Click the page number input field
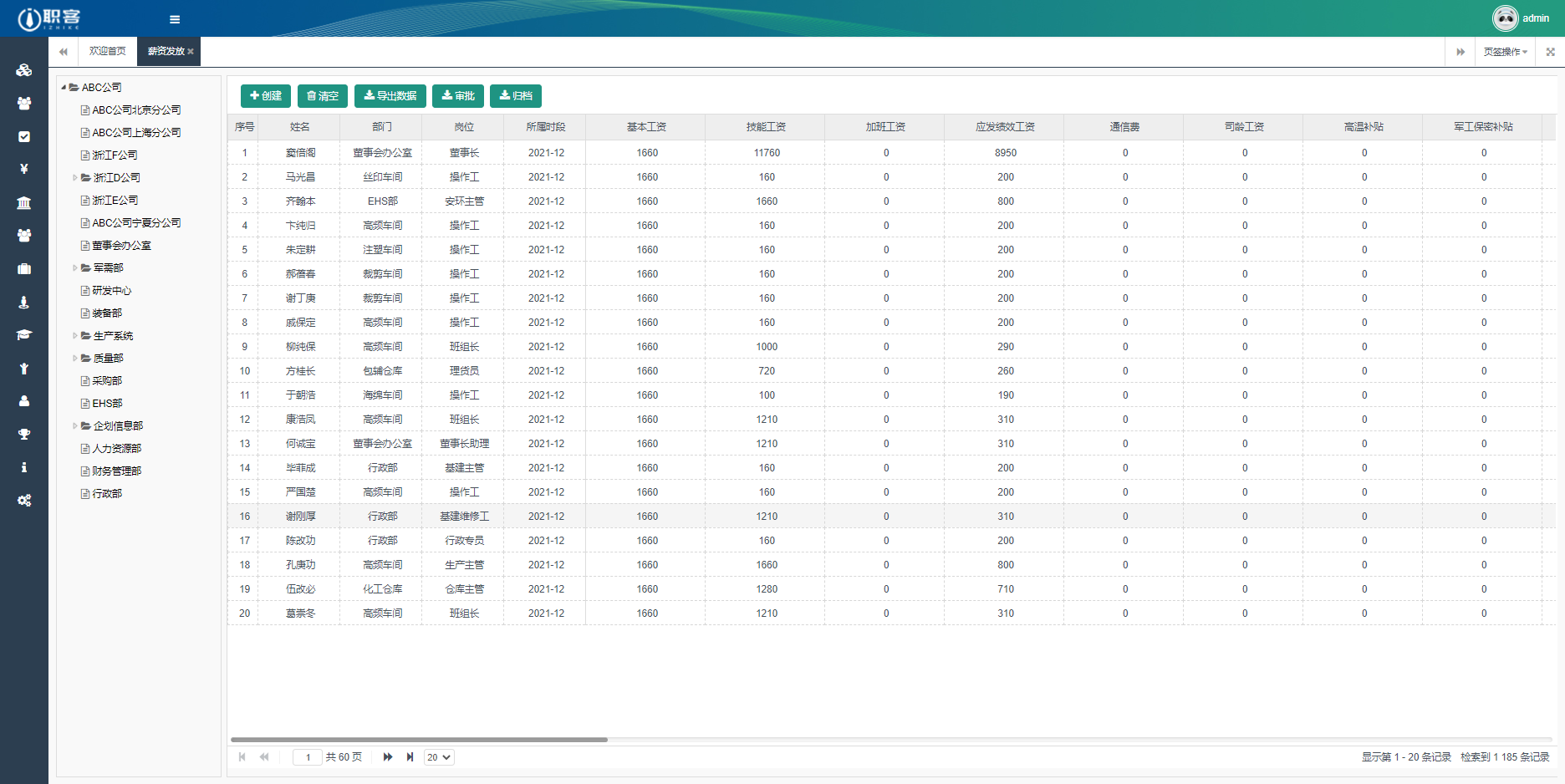Screen dimensions: 1565x784 click(308, 757)
